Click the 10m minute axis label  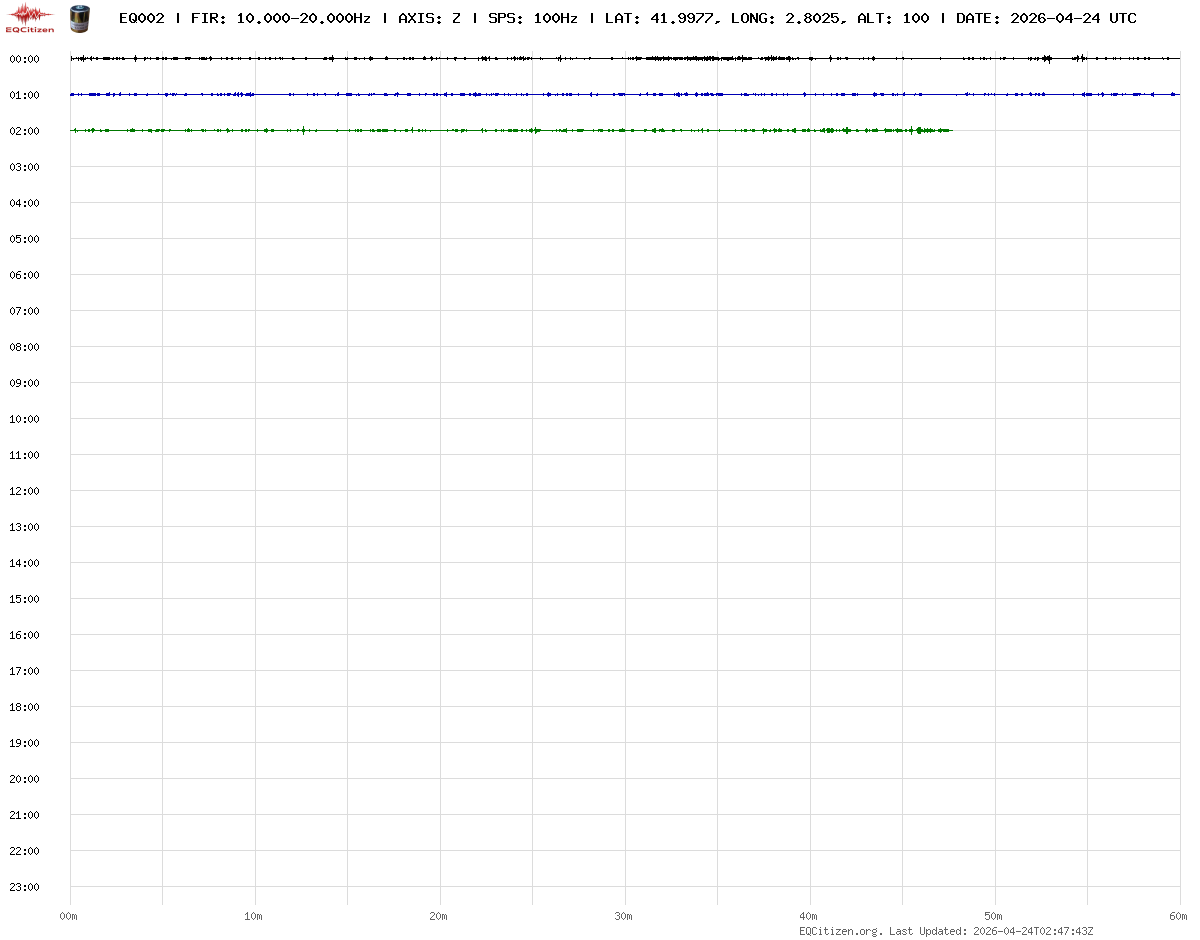pos(254,916)
